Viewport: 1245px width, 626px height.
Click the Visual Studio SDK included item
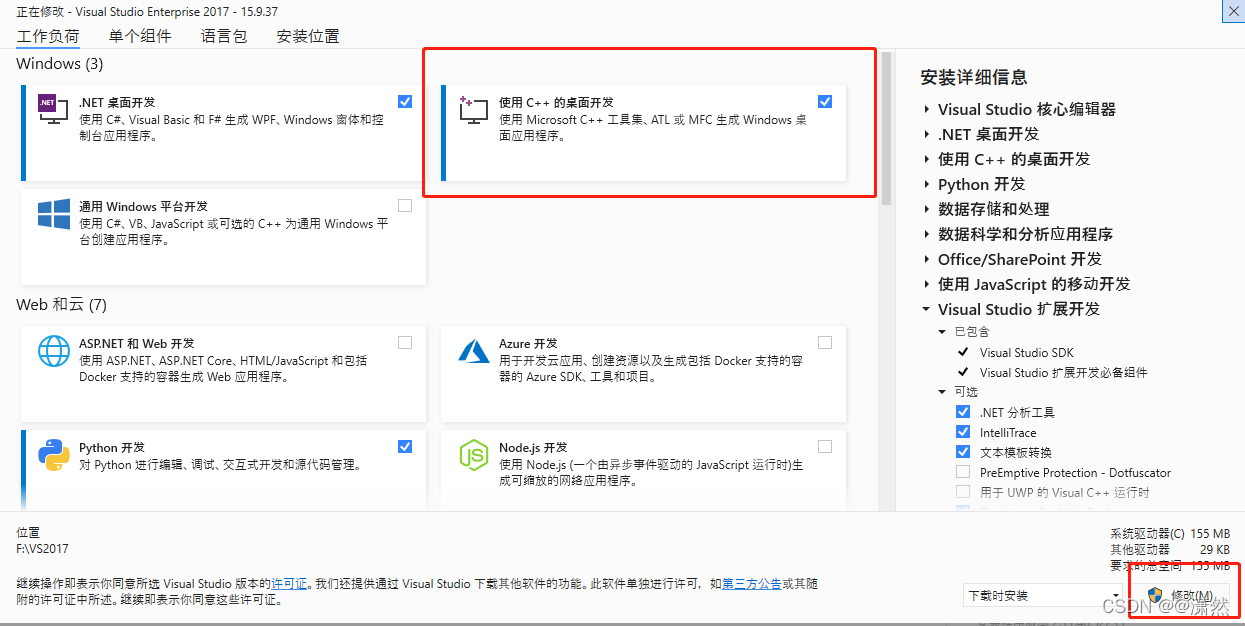(x=1027, y=352)
